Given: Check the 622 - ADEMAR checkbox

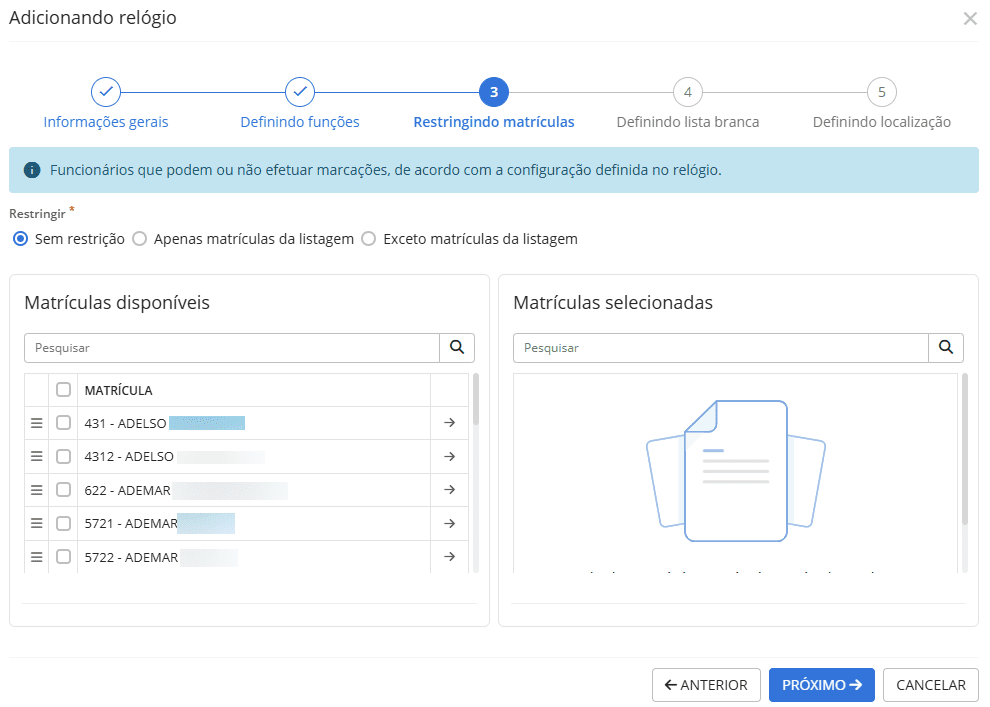Looking at the screenshot, I should pyautogui.click(x=63, y=489).
